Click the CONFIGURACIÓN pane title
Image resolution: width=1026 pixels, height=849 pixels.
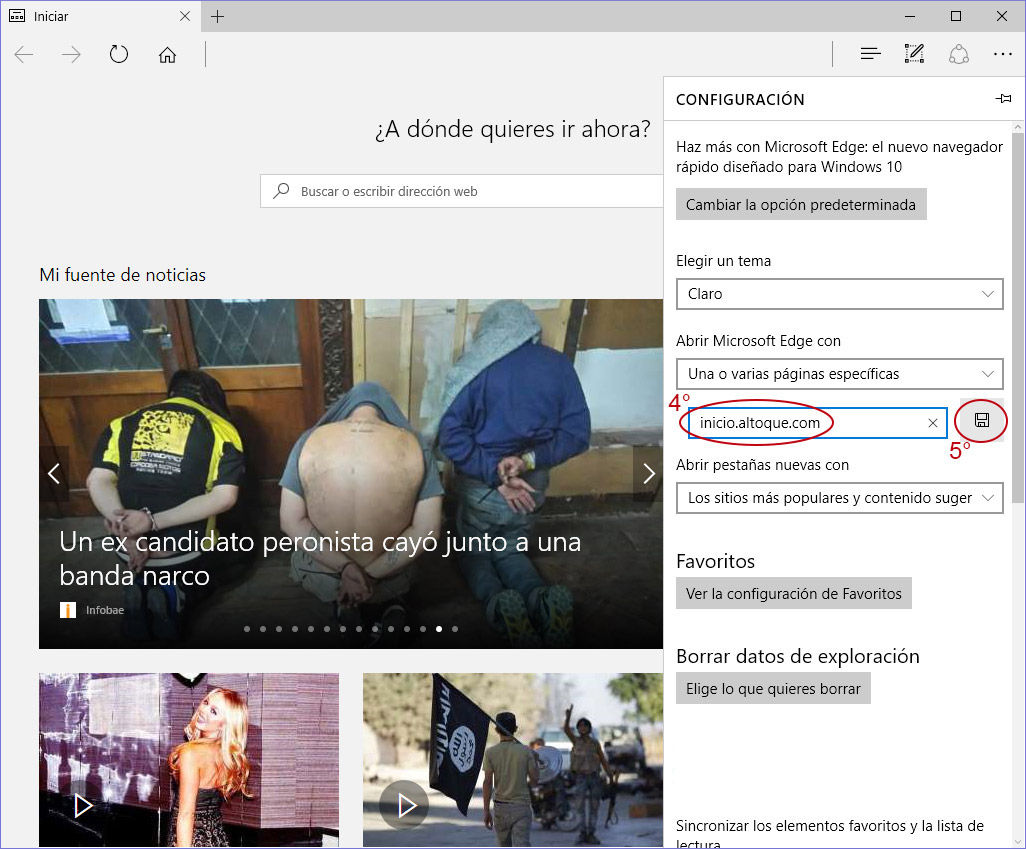(x=740, y=99)
